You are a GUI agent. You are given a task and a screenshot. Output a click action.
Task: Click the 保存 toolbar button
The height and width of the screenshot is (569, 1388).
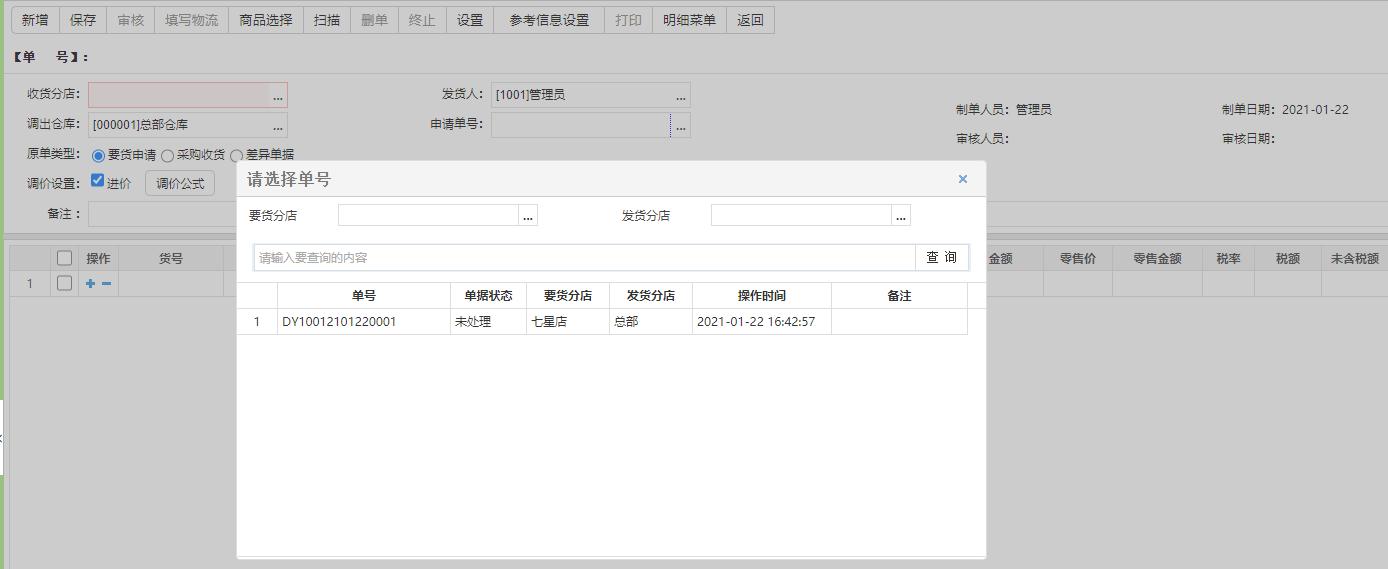(83, 20)
